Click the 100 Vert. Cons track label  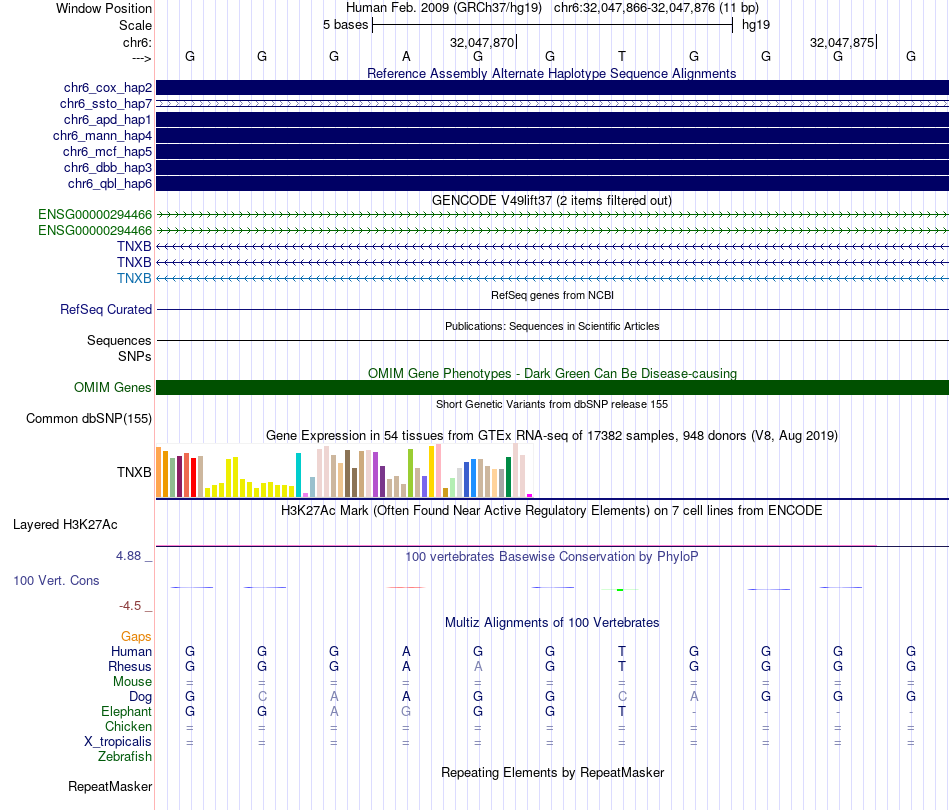pyautogui.click(x=56, y=580)
